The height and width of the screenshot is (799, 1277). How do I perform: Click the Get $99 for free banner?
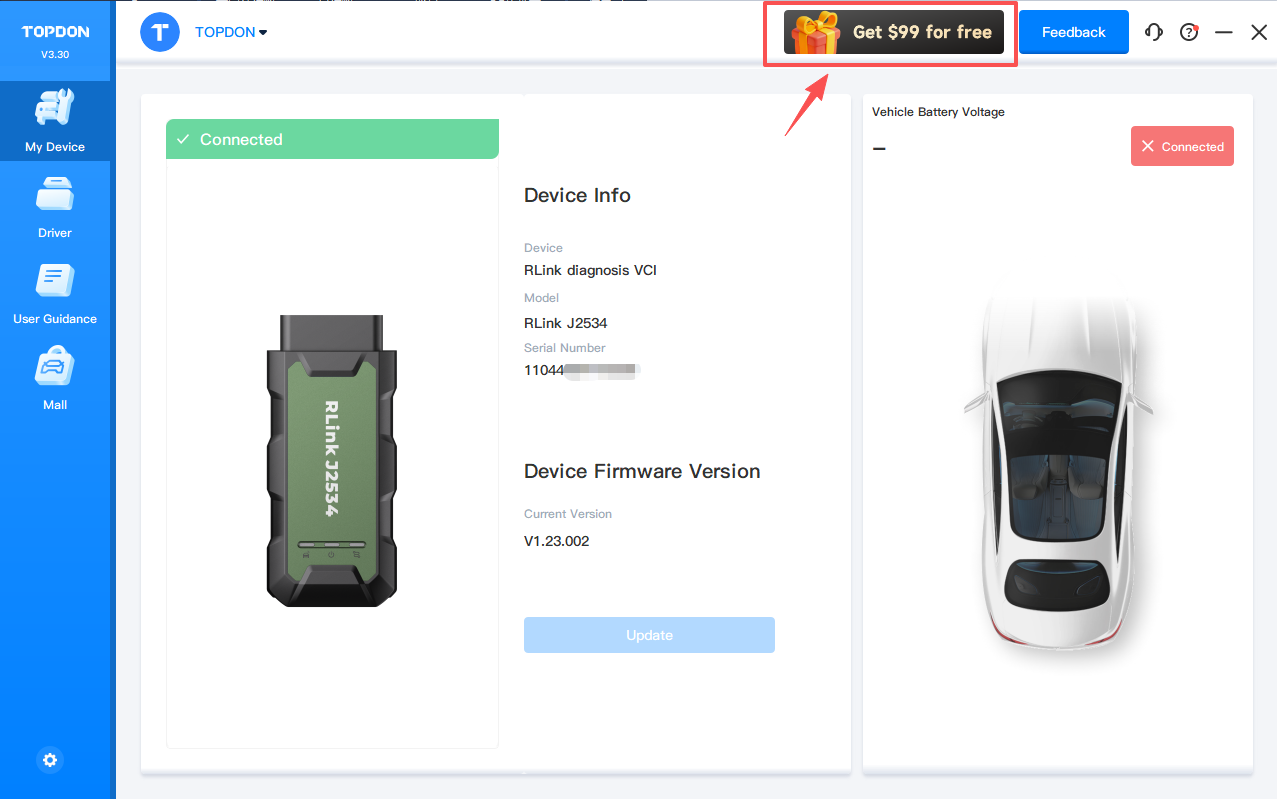tap(893, 32)
